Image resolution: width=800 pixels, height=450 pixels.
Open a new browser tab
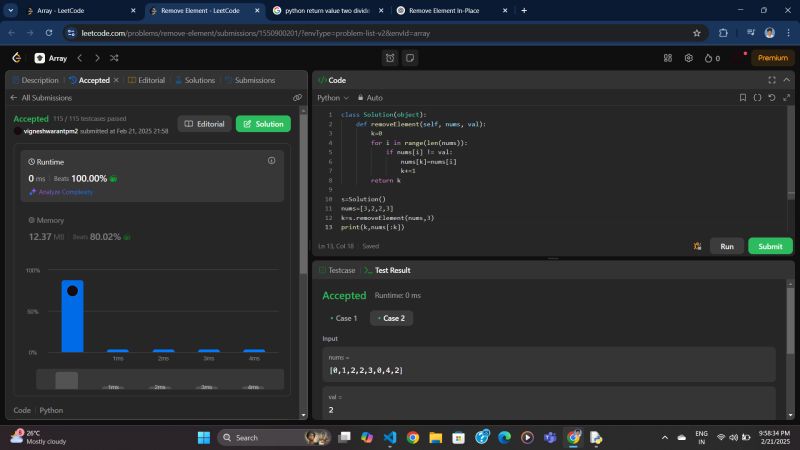click(x=524, y=10)
